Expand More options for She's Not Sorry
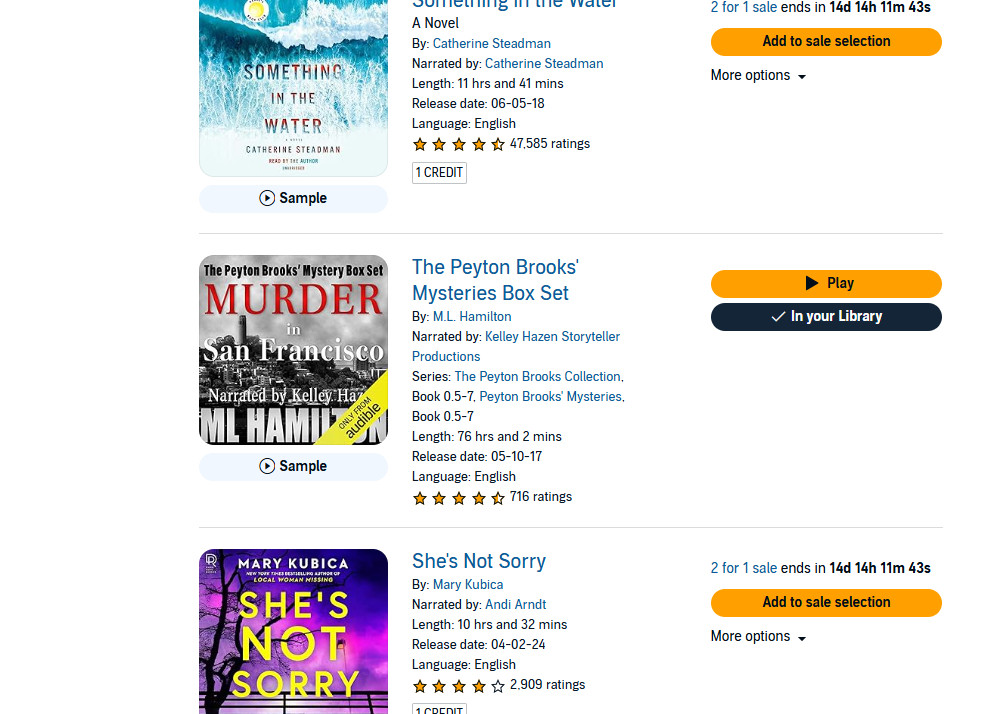The width and height of the screenshot is (1003, 714). click(x=758, y=637)
